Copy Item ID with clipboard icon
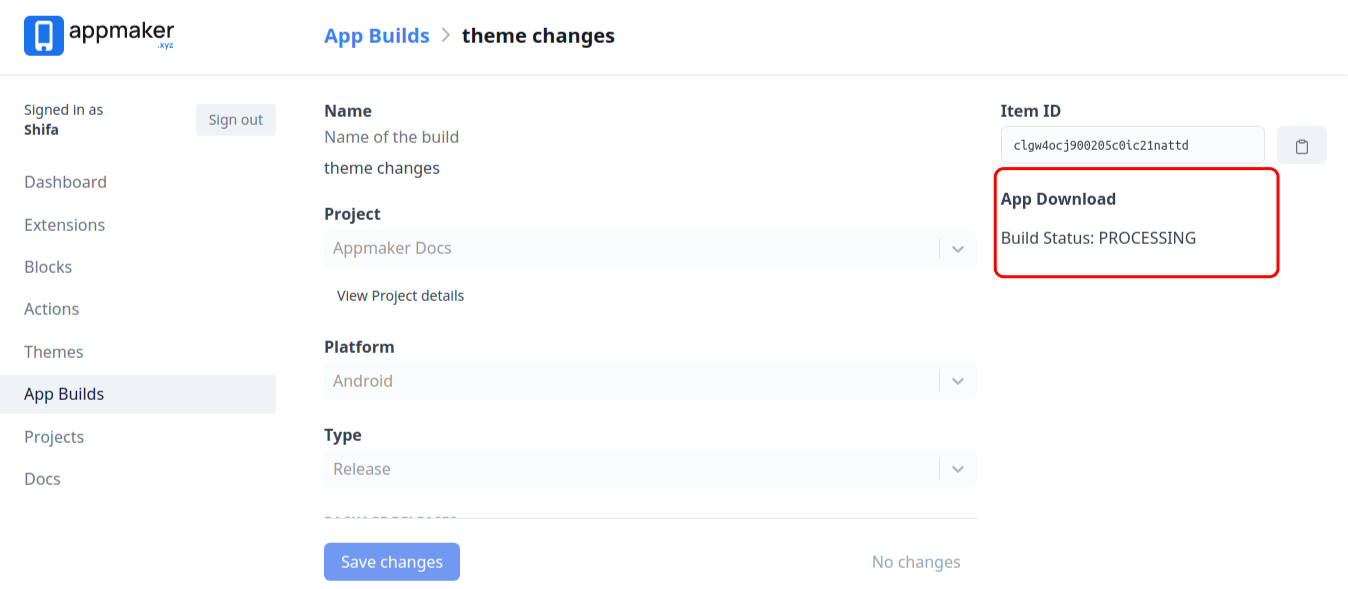Viewport: 1348px width, 589px height. point(1301,146)
